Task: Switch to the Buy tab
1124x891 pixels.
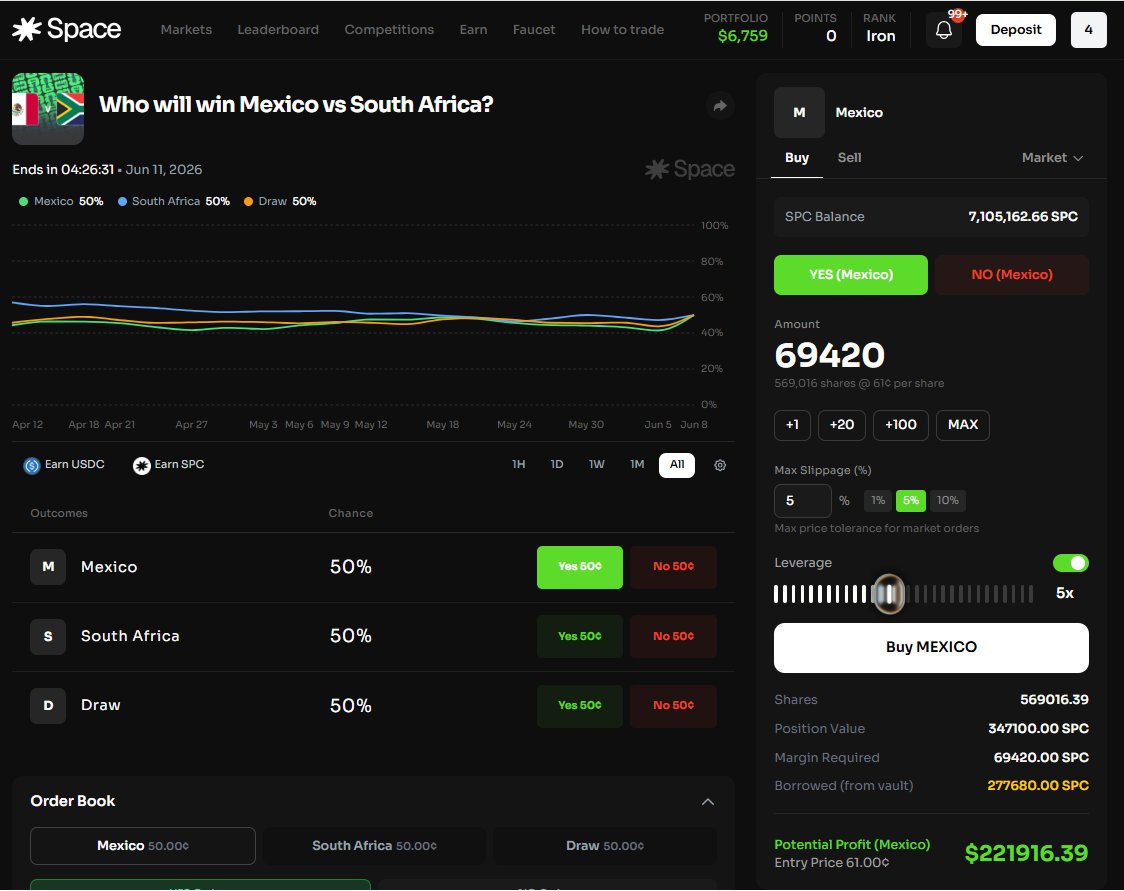Action: [796, 158]
